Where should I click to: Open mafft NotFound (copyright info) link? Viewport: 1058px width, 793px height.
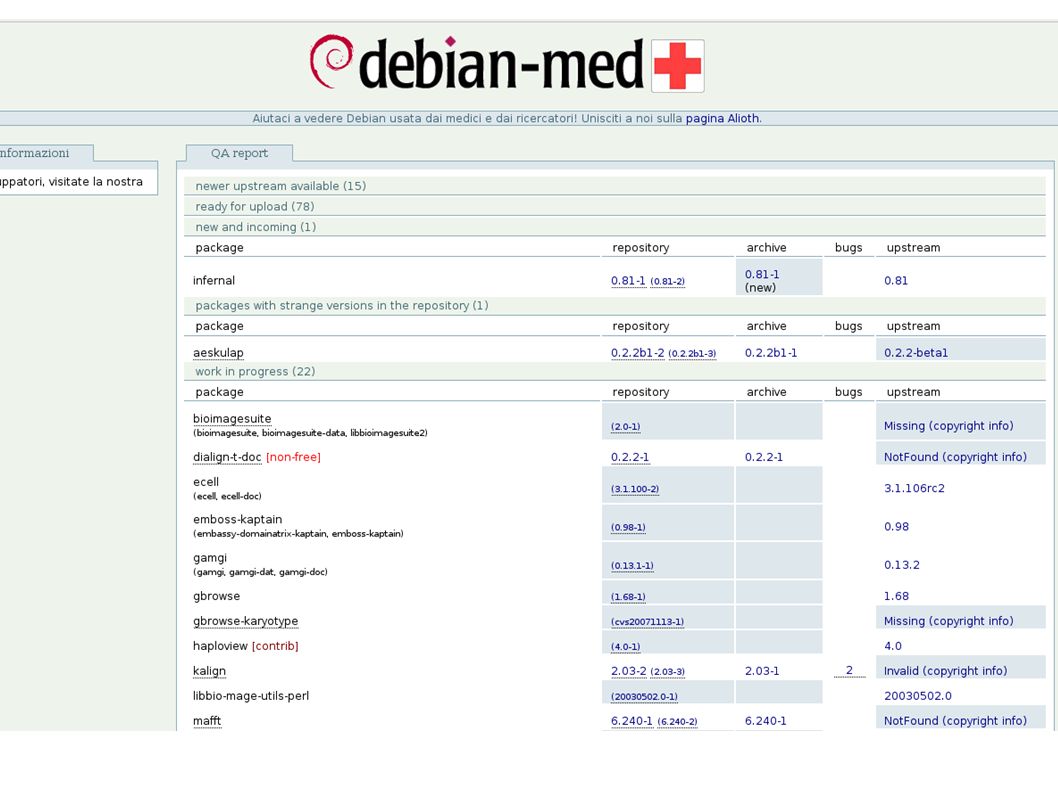pos(955,721)
